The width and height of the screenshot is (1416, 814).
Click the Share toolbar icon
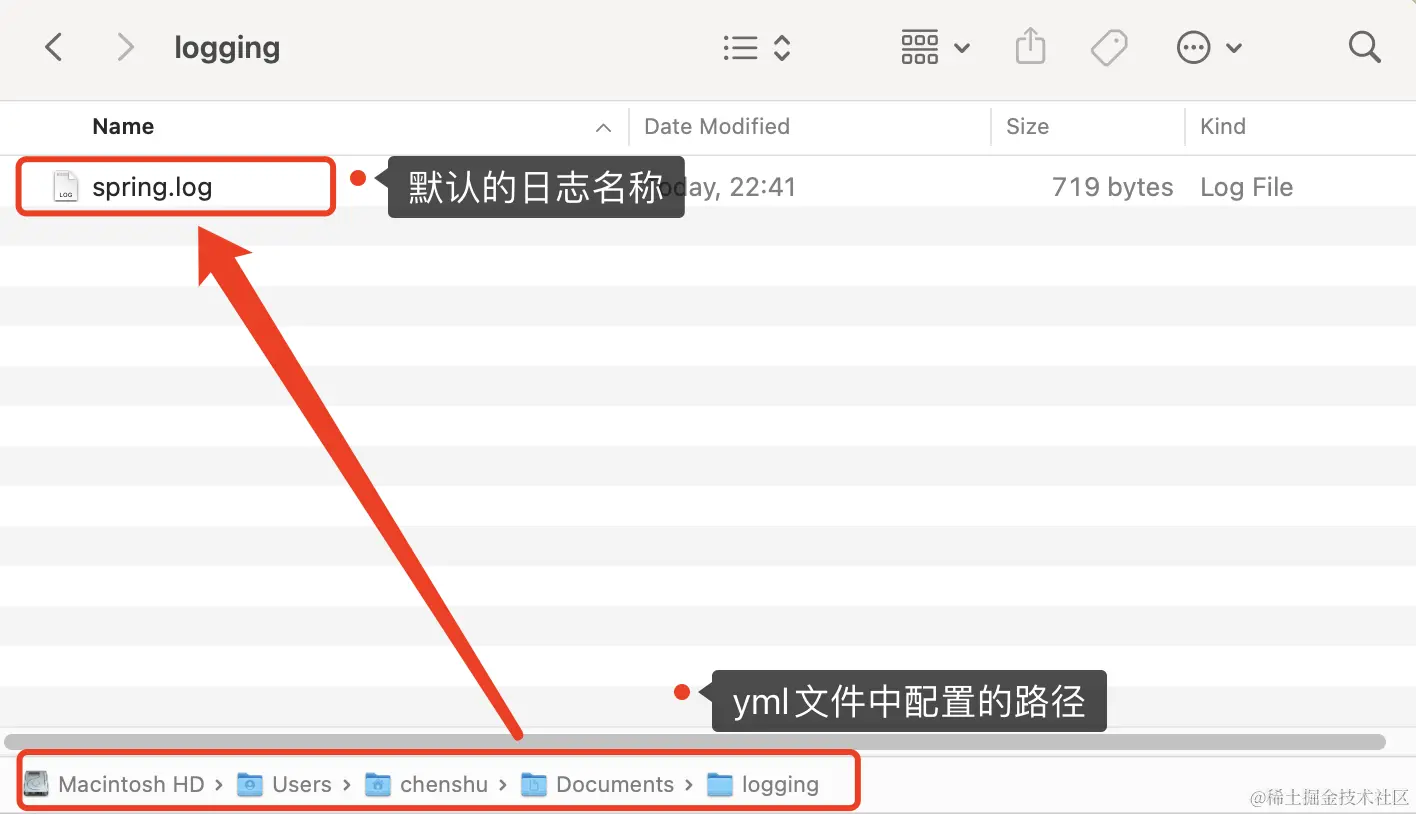[1030, 46]
